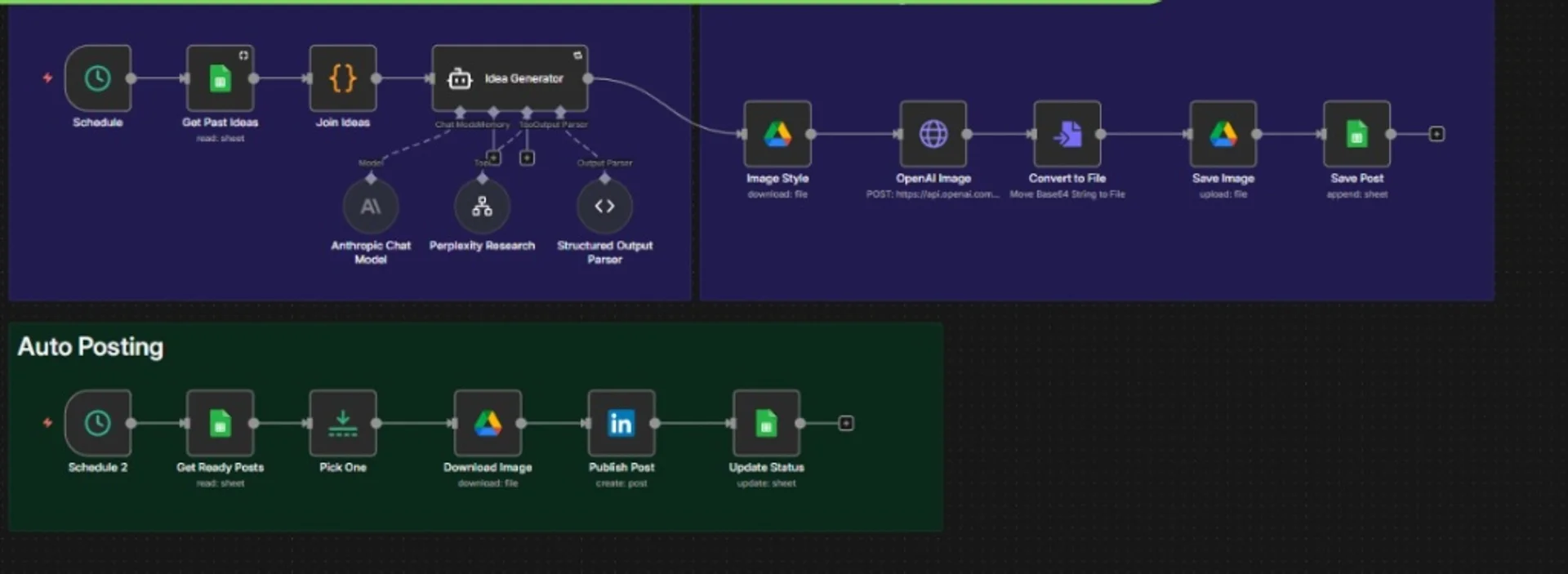Open the Get Ready Posts node
Image resolution: width=1568 pixels, height=574 pixels.
220,423
